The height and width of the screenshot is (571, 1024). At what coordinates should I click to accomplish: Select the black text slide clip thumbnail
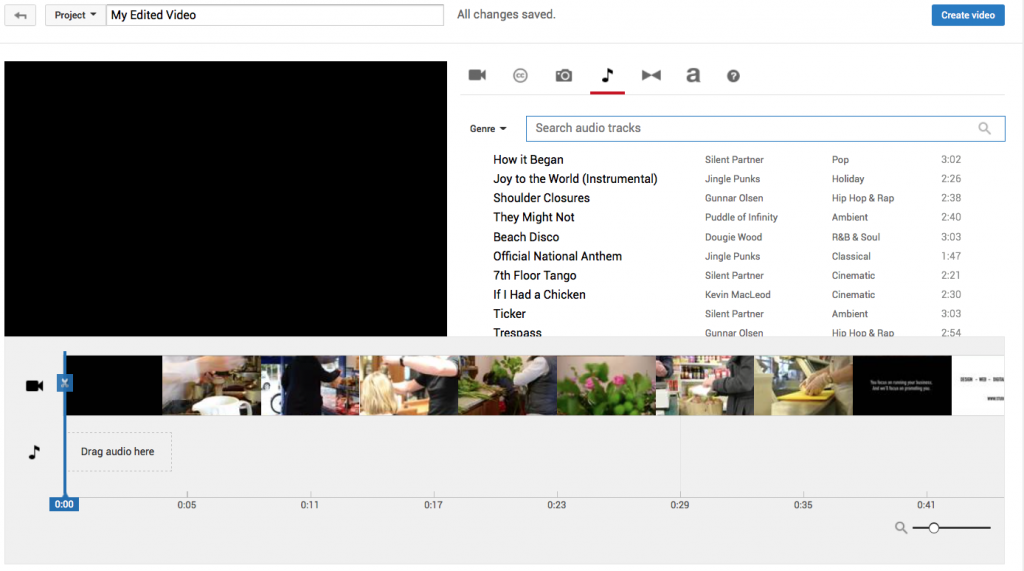902,385
